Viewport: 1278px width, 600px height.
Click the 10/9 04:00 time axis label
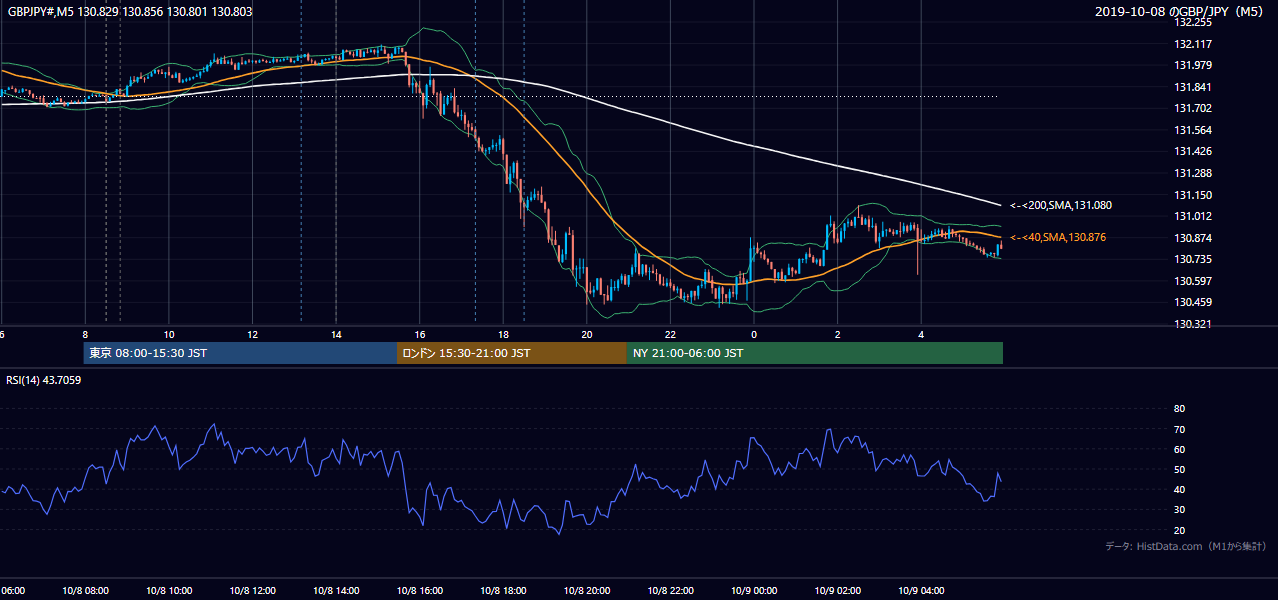click(x=921, y=591)
